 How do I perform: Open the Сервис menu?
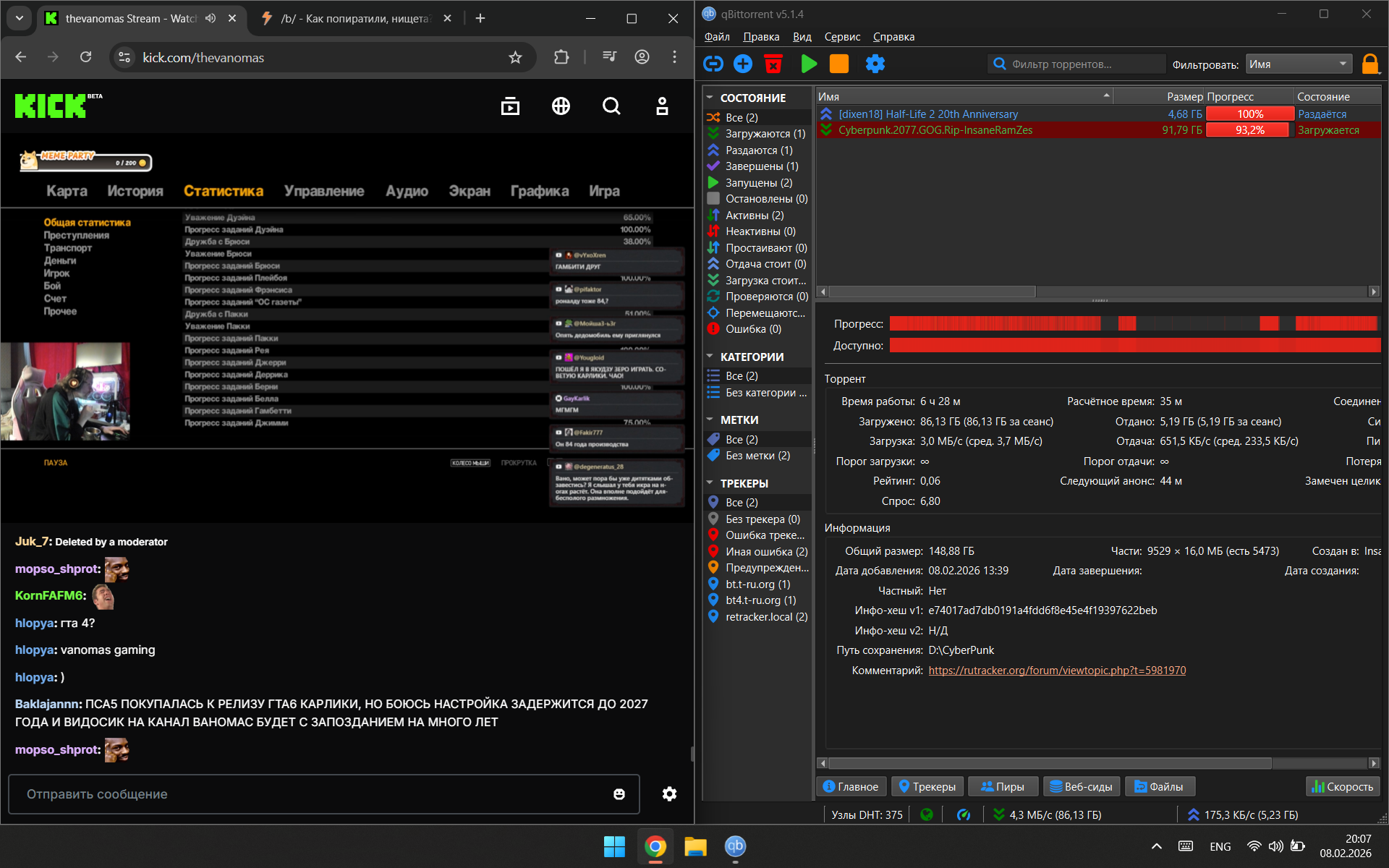pos(842,37)
